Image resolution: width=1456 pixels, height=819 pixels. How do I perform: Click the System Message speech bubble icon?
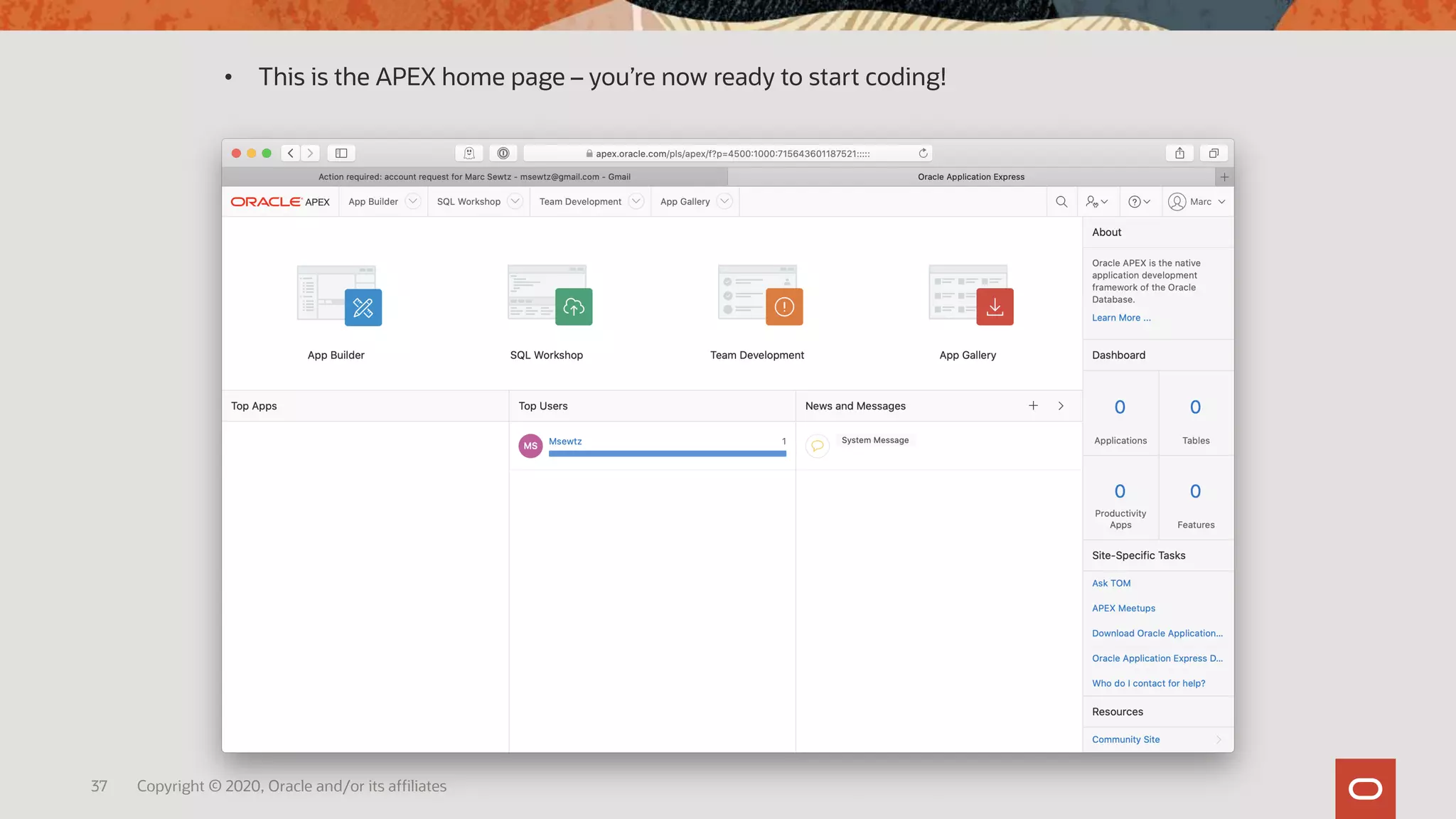point(818,446)
